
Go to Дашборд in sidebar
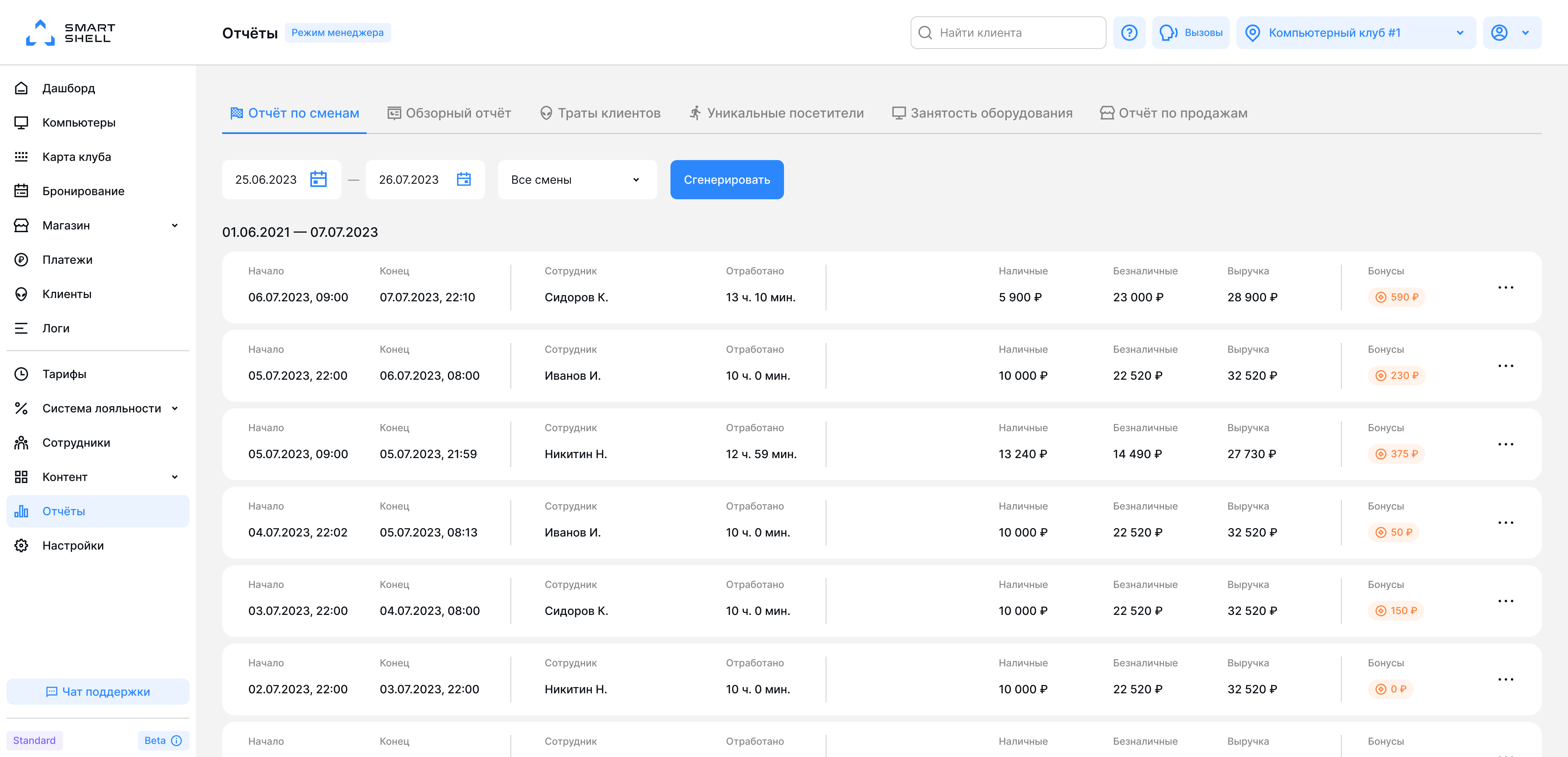click(98, 88)
